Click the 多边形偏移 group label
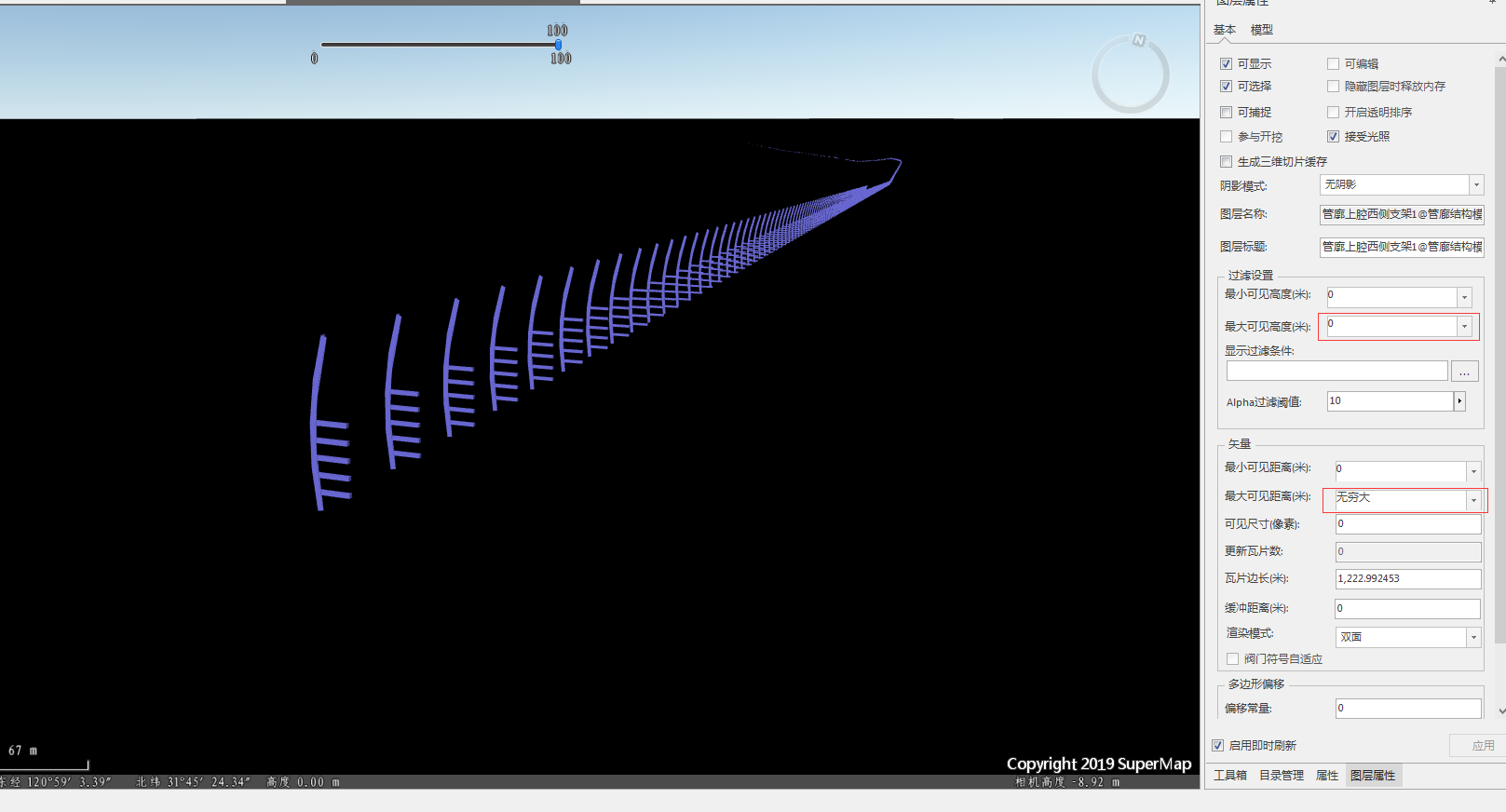The width and height of the screenshot is (1506, 812). pos(1256,684)
